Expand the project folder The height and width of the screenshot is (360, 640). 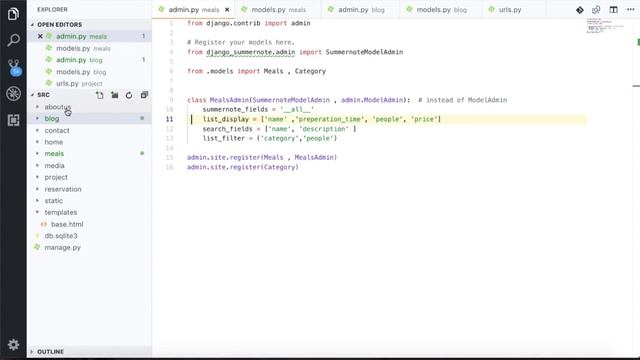pyautogui.click(x=56, y=178)
